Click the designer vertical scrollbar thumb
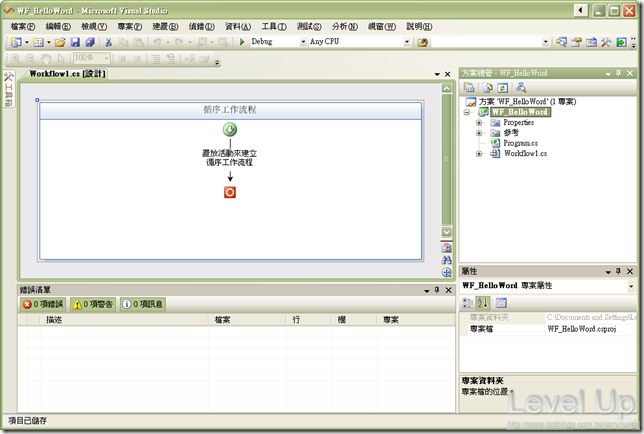 tap(446, 160)
